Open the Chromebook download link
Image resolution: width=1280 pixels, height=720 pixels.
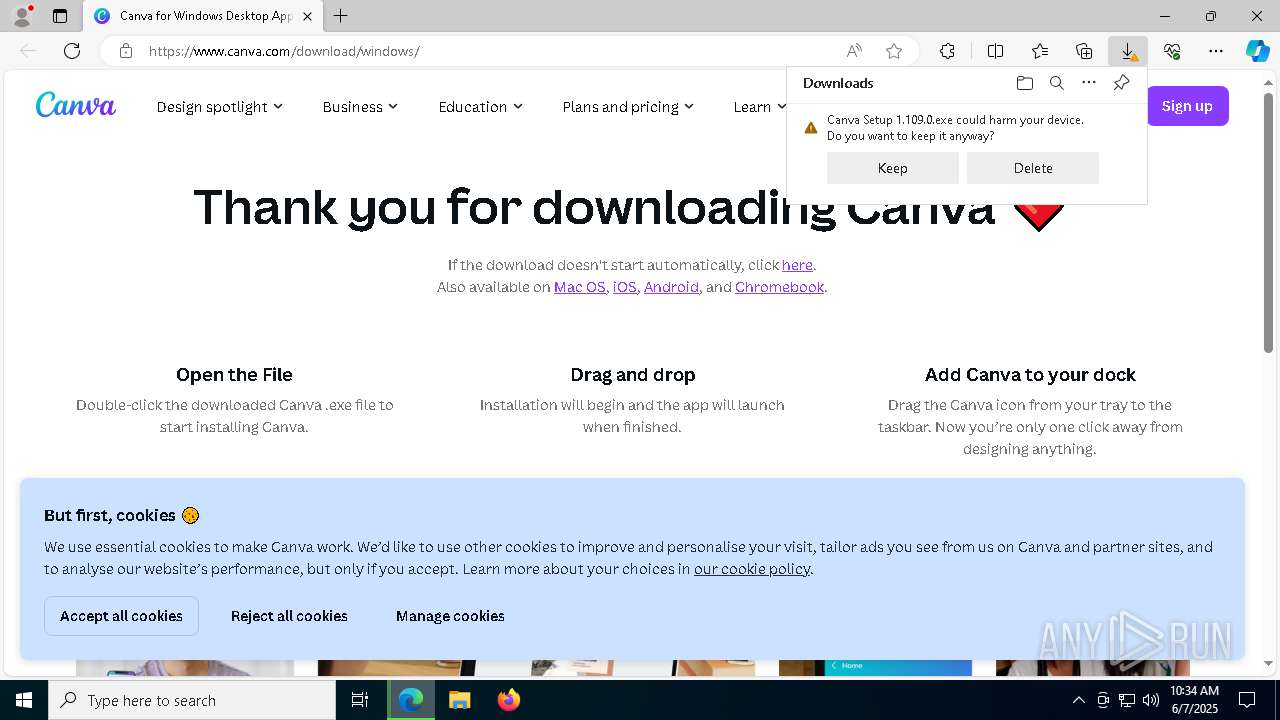coord(780,287)
